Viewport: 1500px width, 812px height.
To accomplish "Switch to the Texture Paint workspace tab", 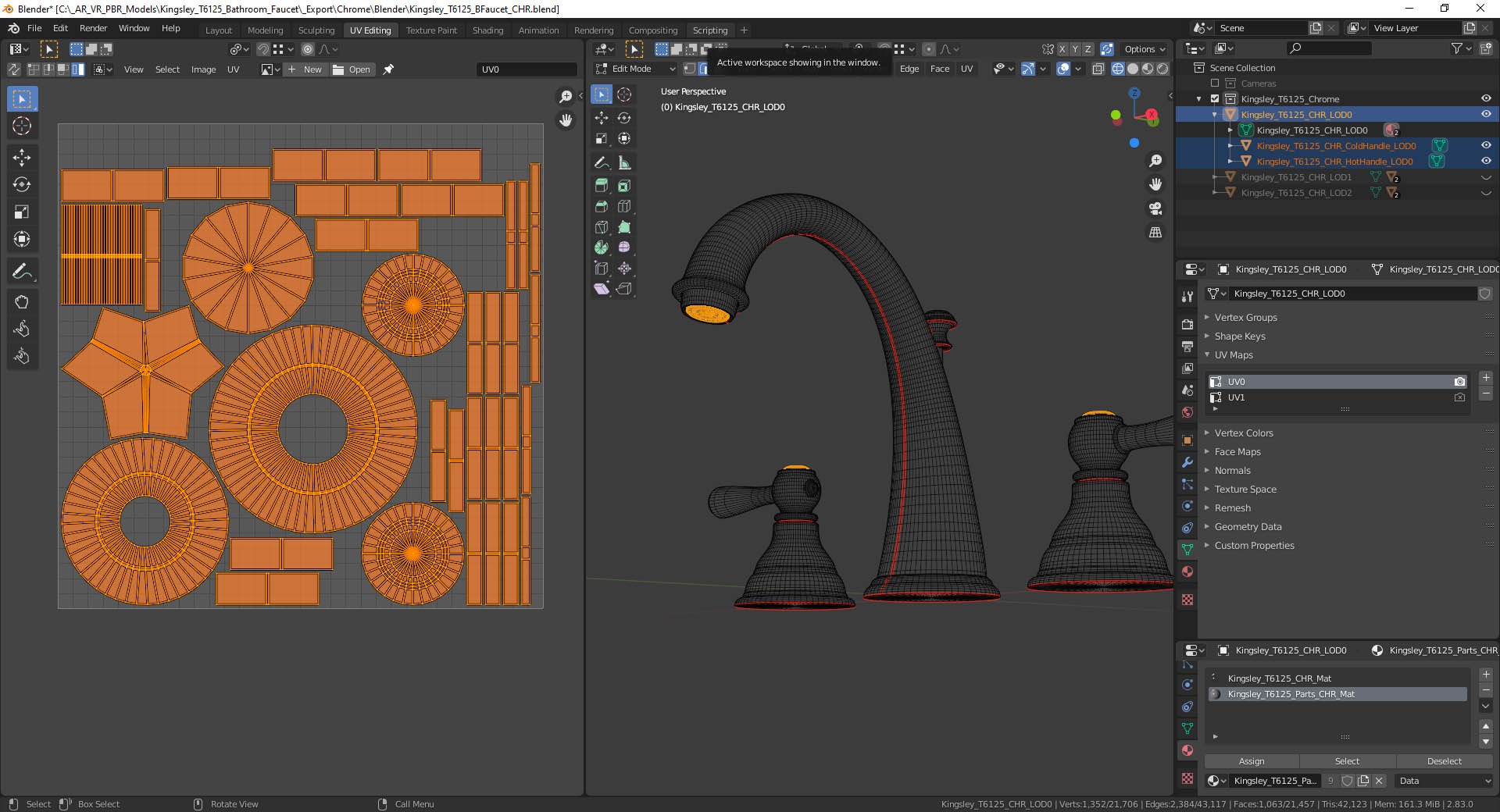I will (x=431, y=30).
